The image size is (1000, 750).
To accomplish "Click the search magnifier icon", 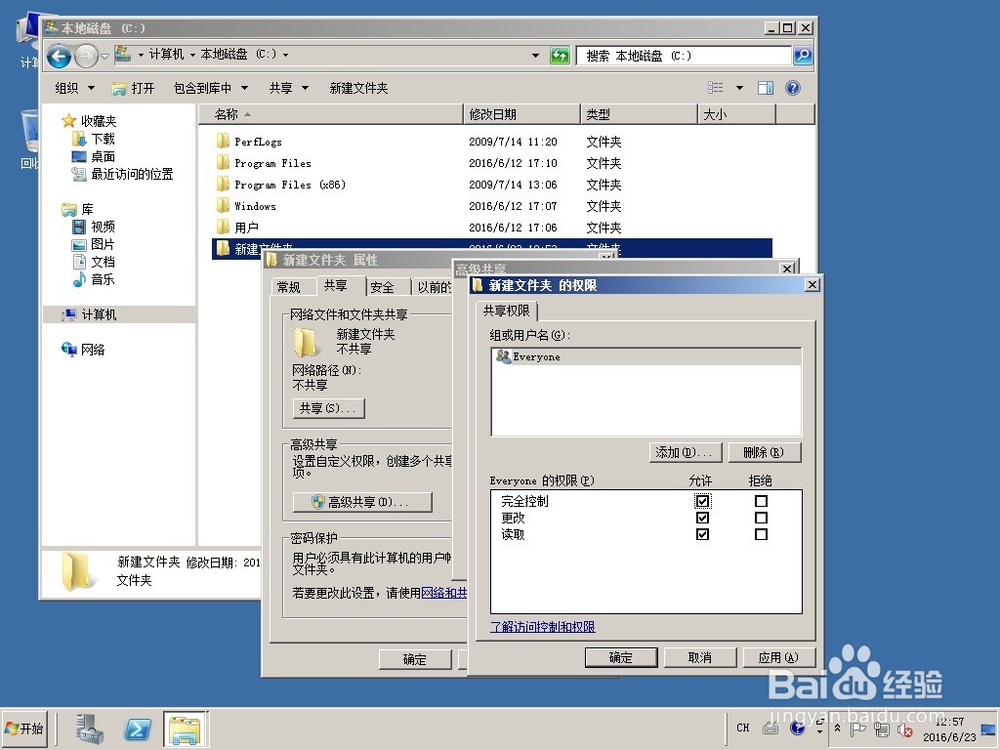I will 800,55.
